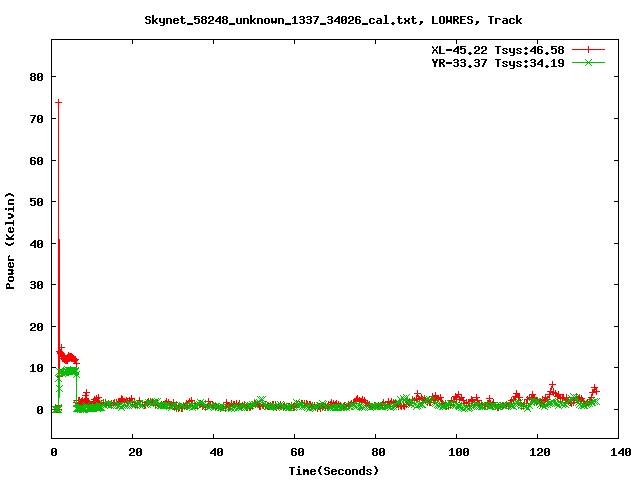Click the green line sample in the legend
640x480 pixels.
pyautogui.click(x=588, y=62)
